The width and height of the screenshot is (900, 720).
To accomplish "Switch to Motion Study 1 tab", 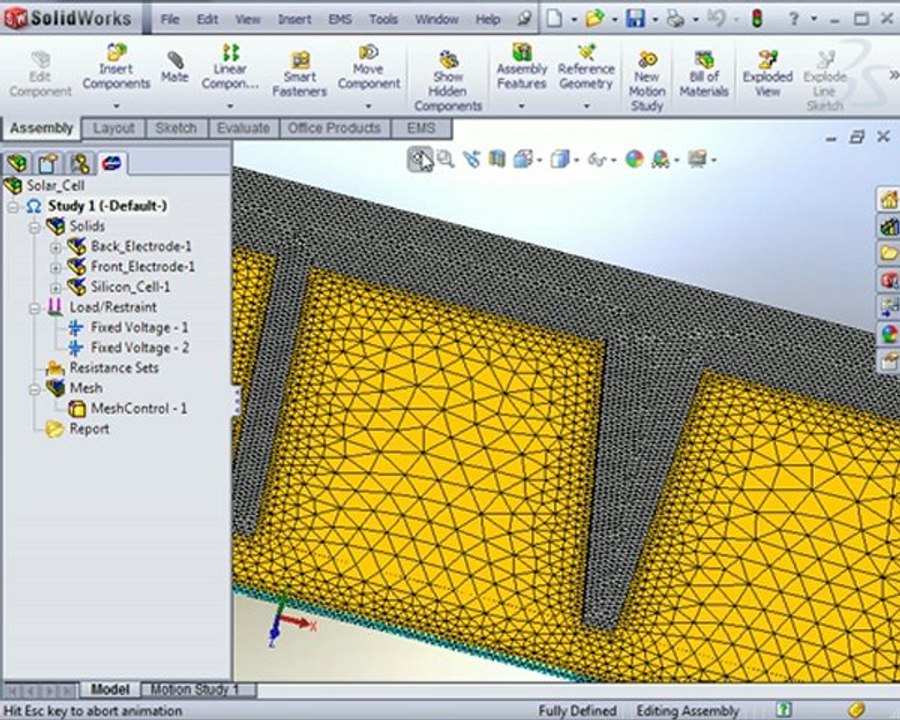I will pos(195,689).
